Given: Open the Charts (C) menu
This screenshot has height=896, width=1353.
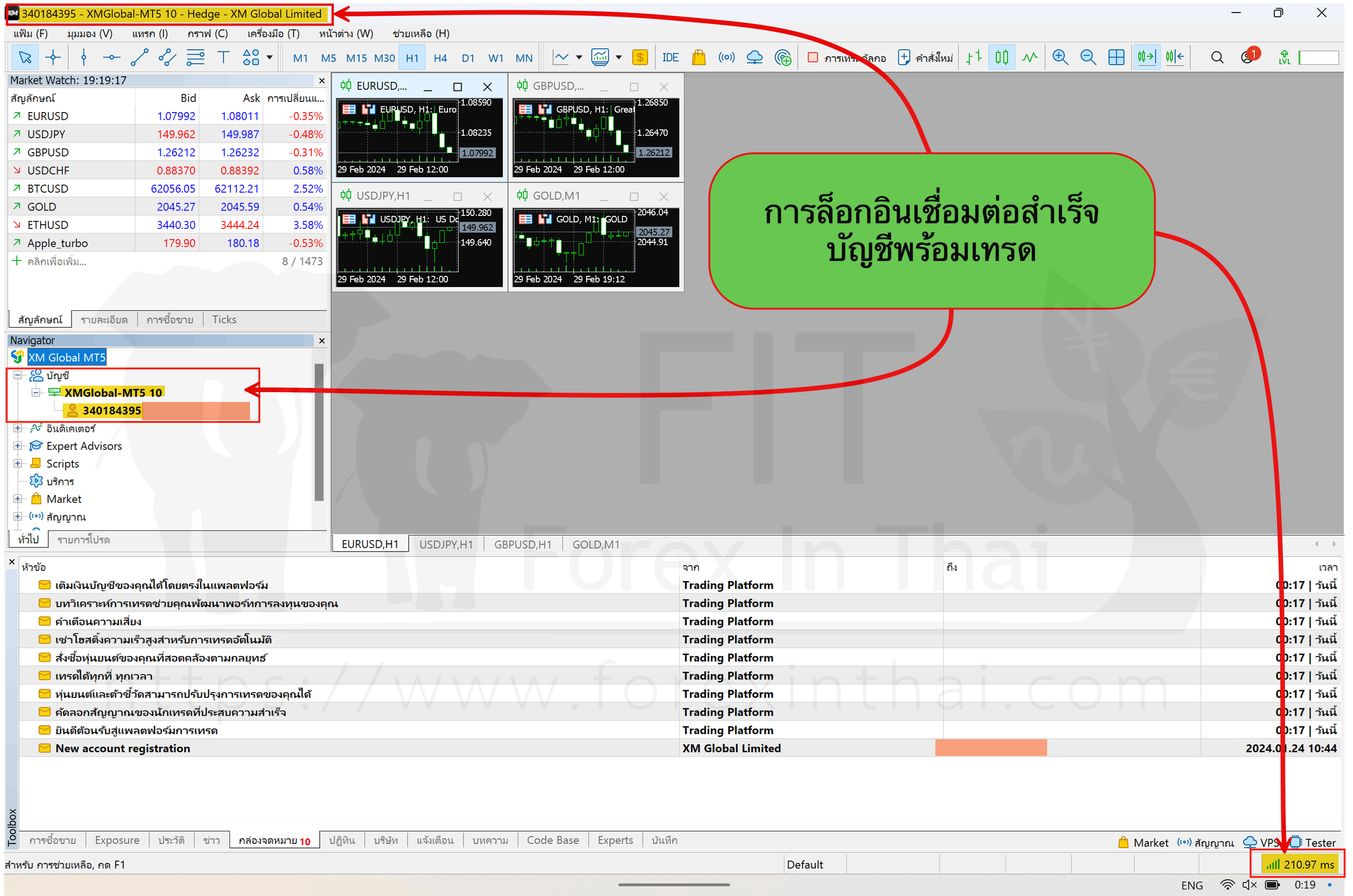Looking at the screenshot, I should tap(207, 33).
